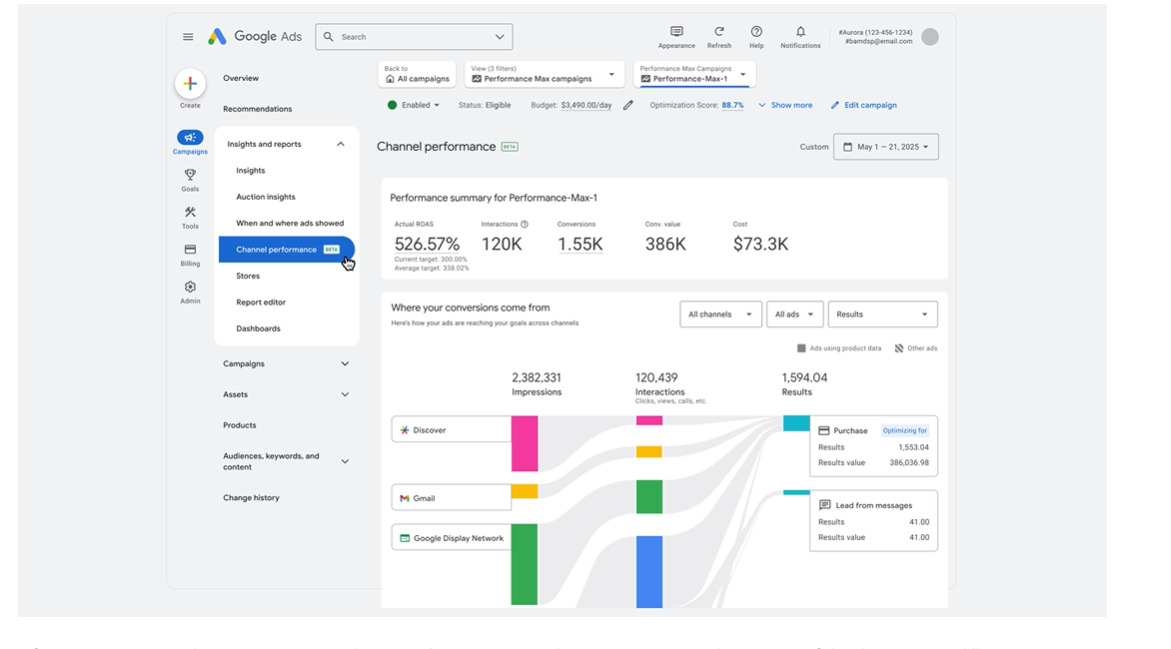The height and width of the screenshot is (649, 1171).
Task: Open Billing card icon
Action: [x=190, y=249]
